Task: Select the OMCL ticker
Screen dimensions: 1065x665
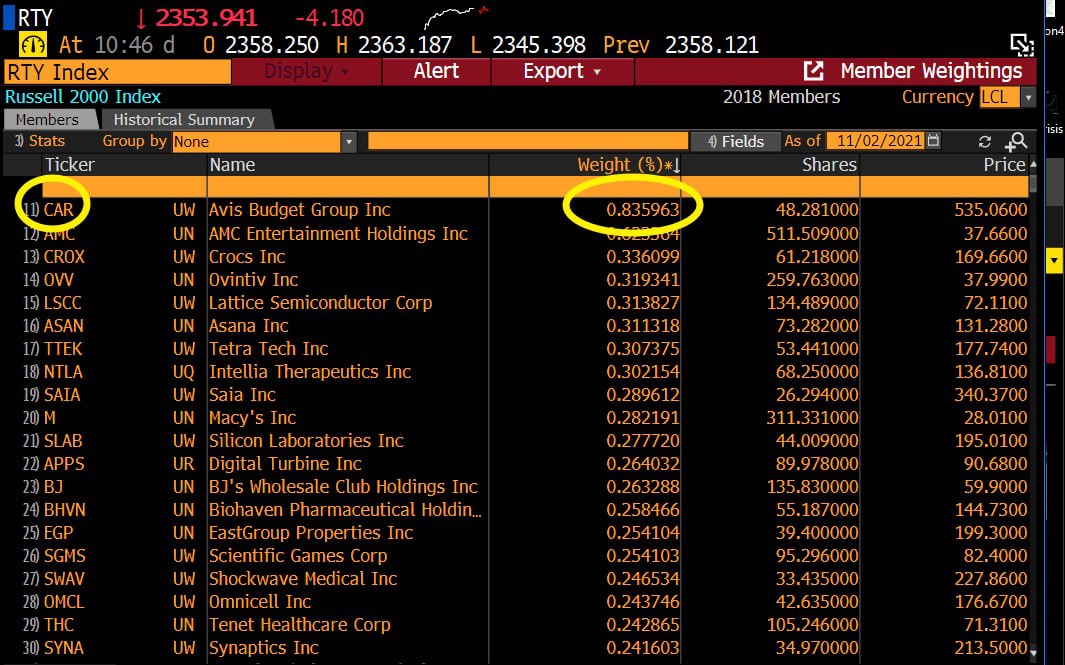Action: 64,603
